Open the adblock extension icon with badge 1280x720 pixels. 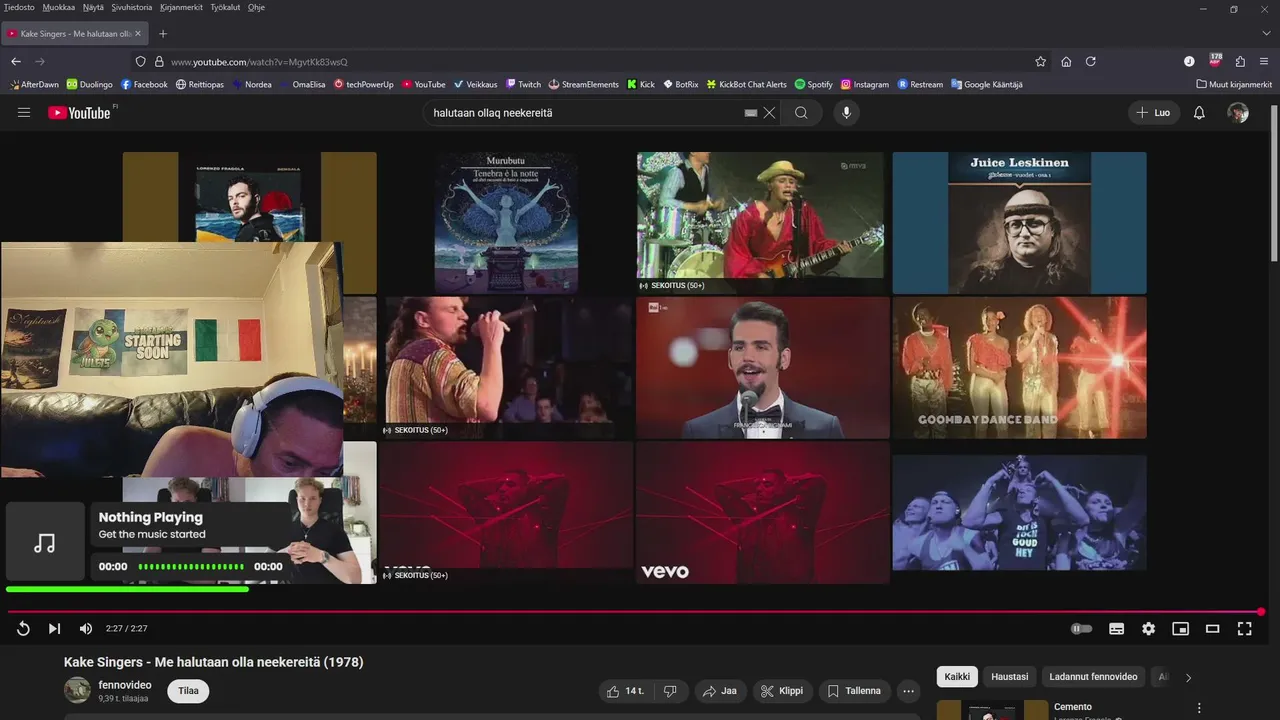(x=1215, y=61)
